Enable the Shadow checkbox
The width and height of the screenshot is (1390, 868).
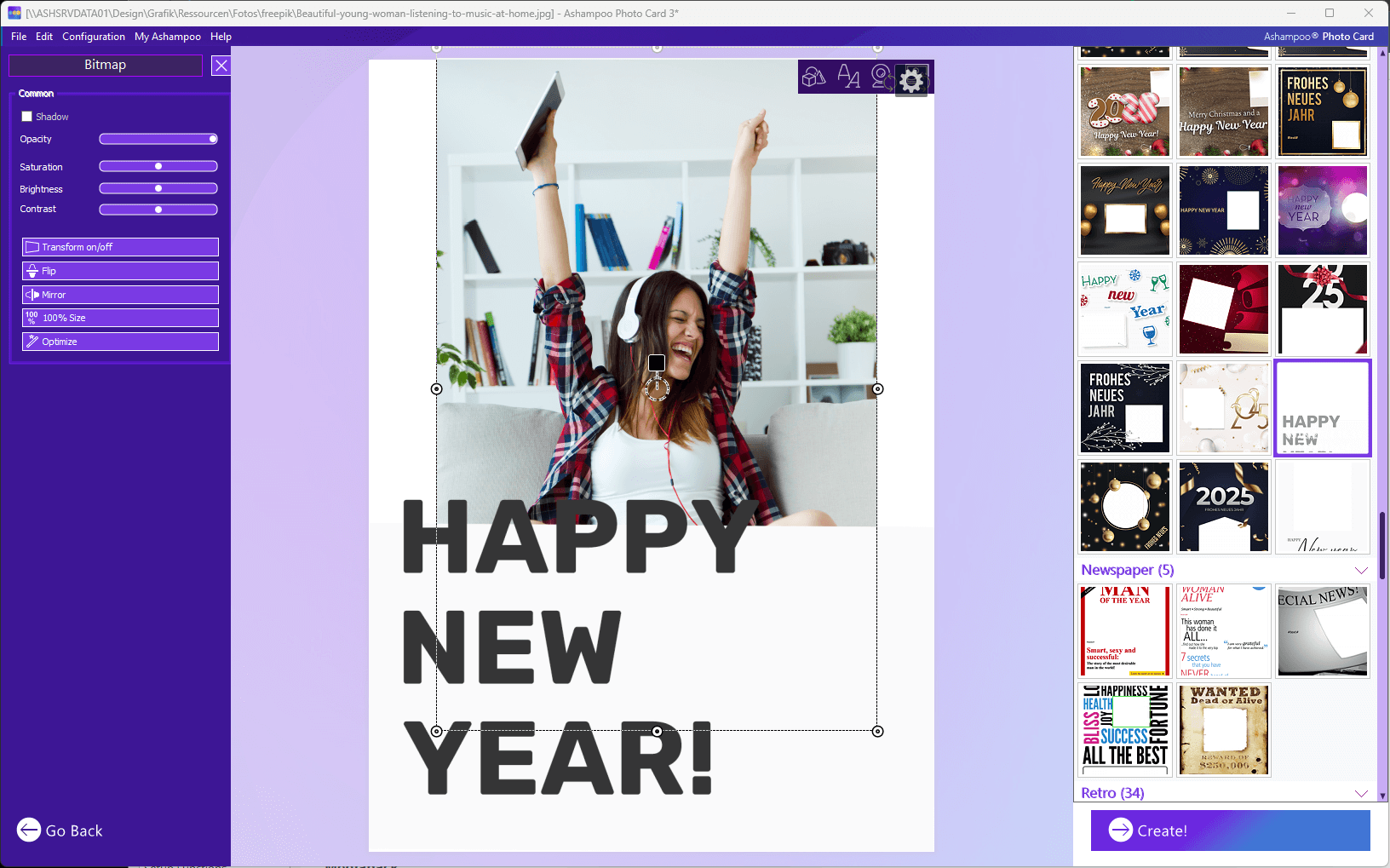[26, 117]
